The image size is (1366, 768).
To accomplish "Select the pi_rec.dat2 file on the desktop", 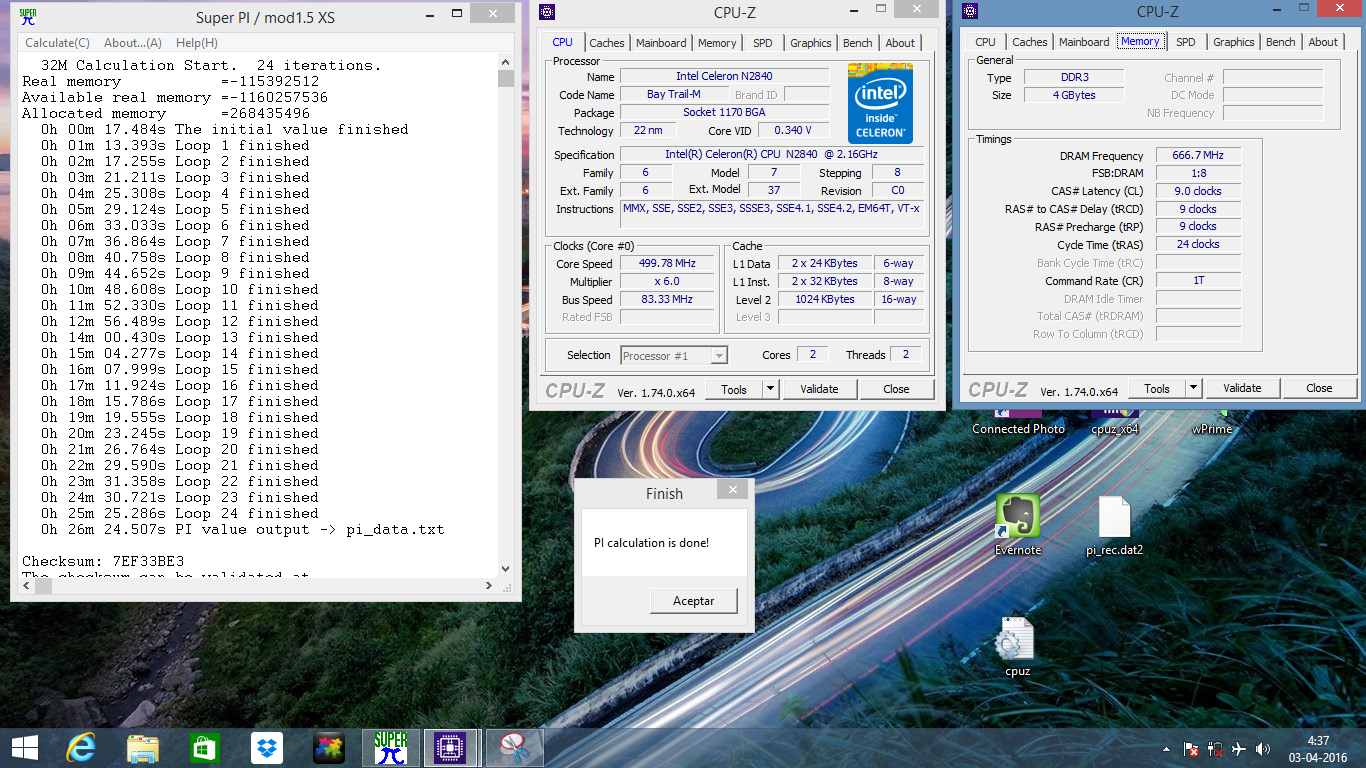I will pyautogui.click(x=1114, y=525).
